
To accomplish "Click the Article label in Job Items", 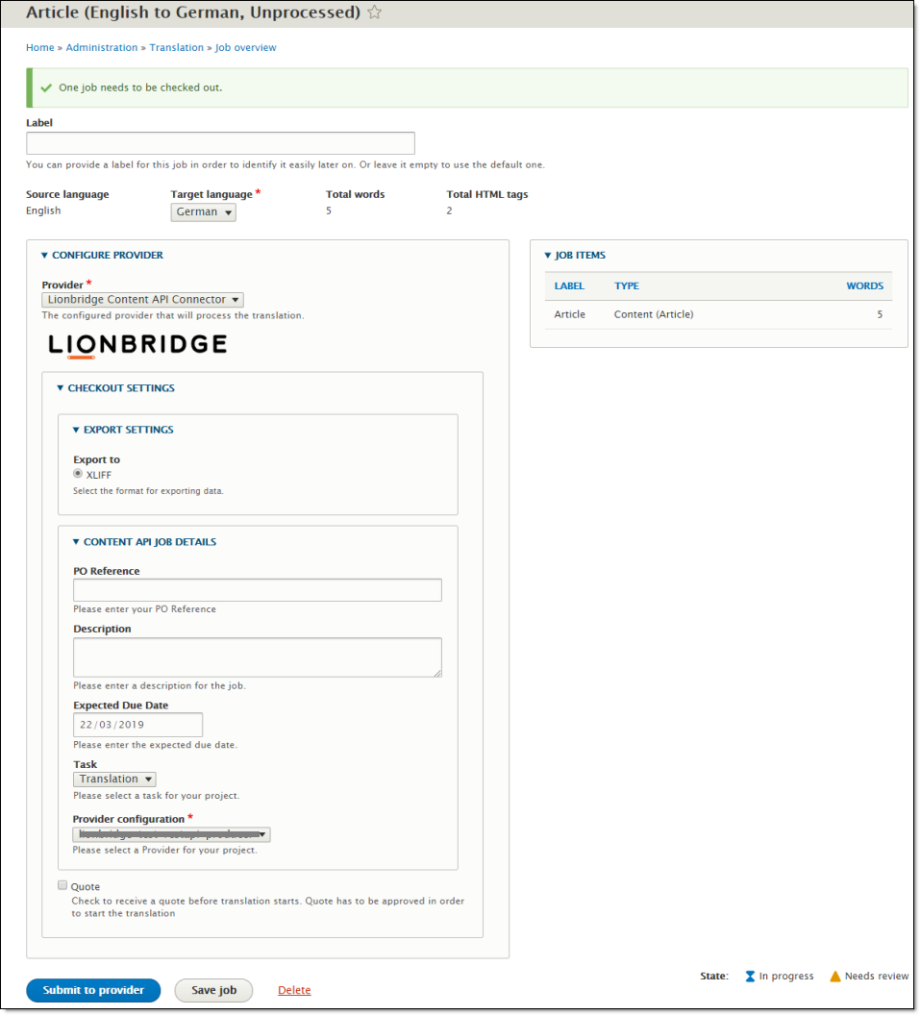I will [570, 315].
